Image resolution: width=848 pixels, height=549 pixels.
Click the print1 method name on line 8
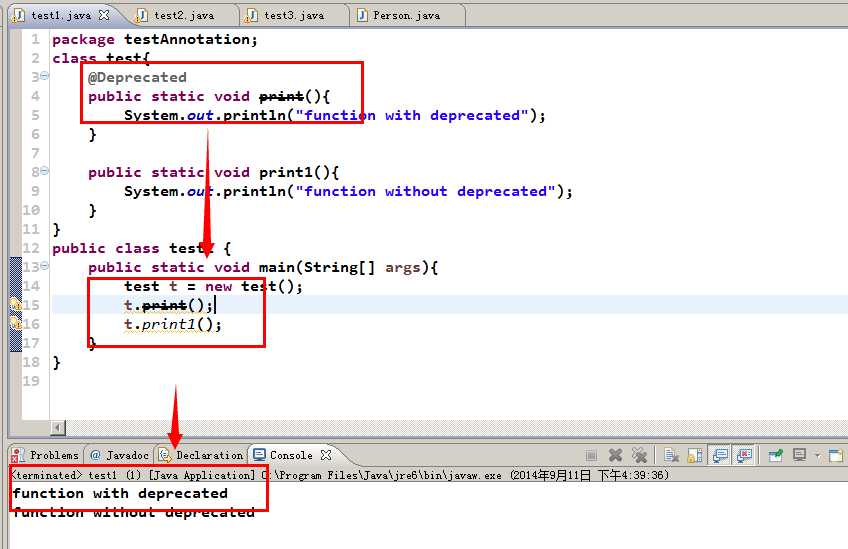click(x=286, y=172)
